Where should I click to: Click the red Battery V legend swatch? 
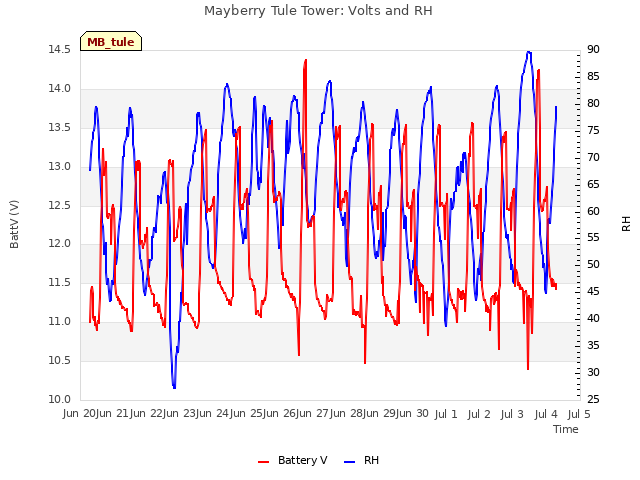coord(264,461)
